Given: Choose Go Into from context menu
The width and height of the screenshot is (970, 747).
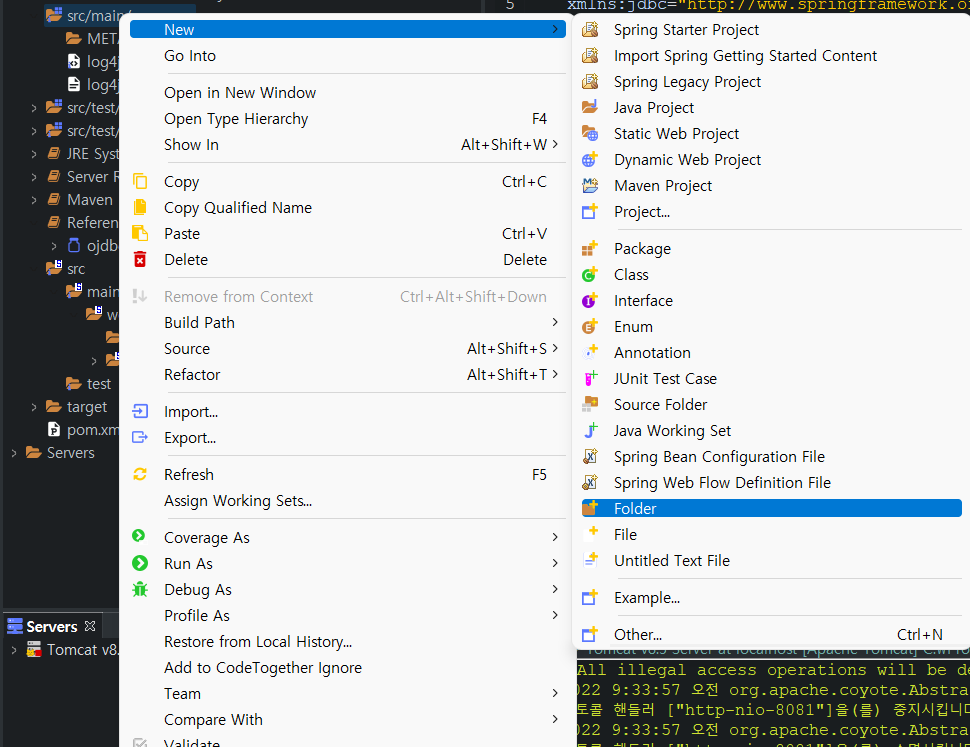Looking at the screenshot, I should click(190, 56).
